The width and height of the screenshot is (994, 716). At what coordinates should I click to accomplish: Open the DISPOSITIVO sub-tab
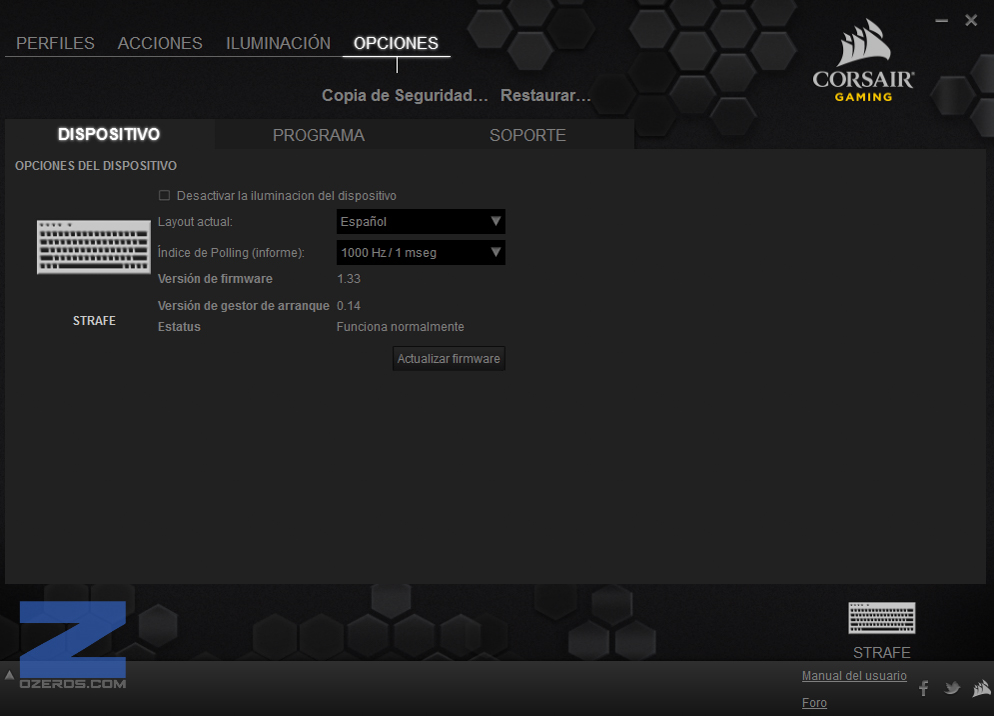click(109, 134)
